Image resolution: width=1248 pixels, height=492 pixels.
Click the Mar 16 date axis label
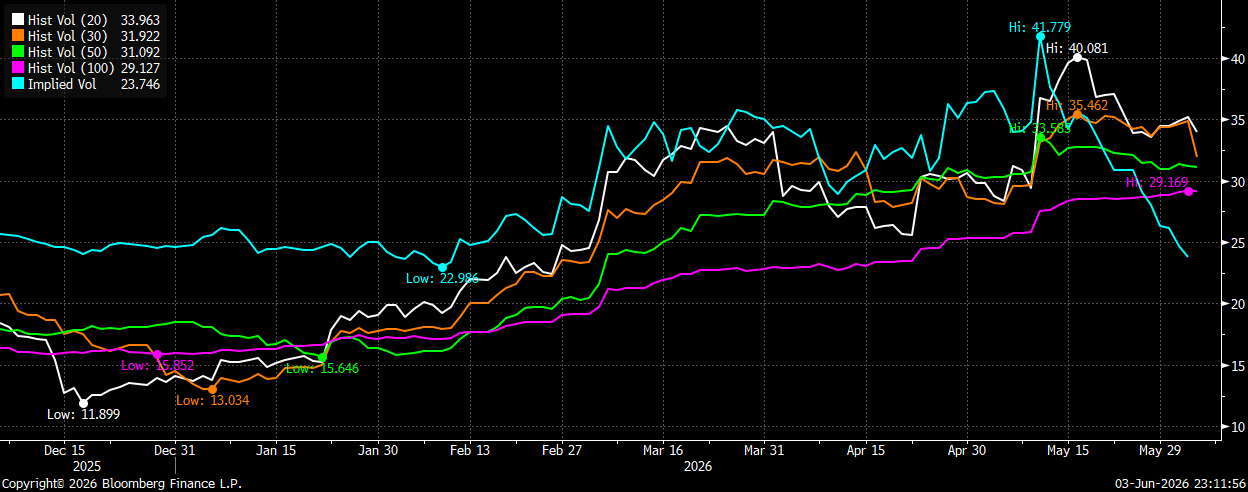[x=664, y=450]
